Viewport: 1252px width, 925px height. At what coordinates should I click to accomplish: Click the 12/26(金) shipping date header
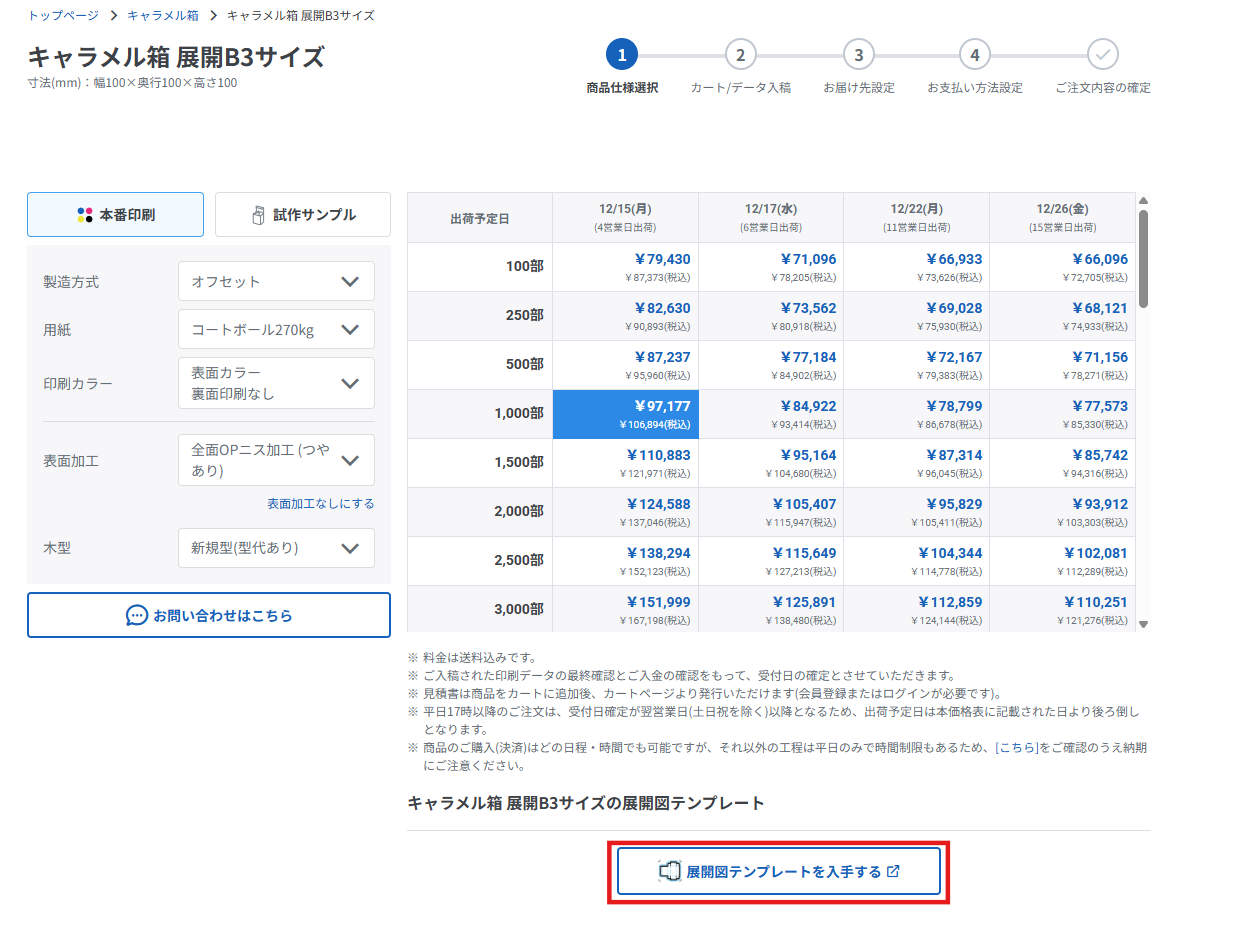[x=1063, y=217]
